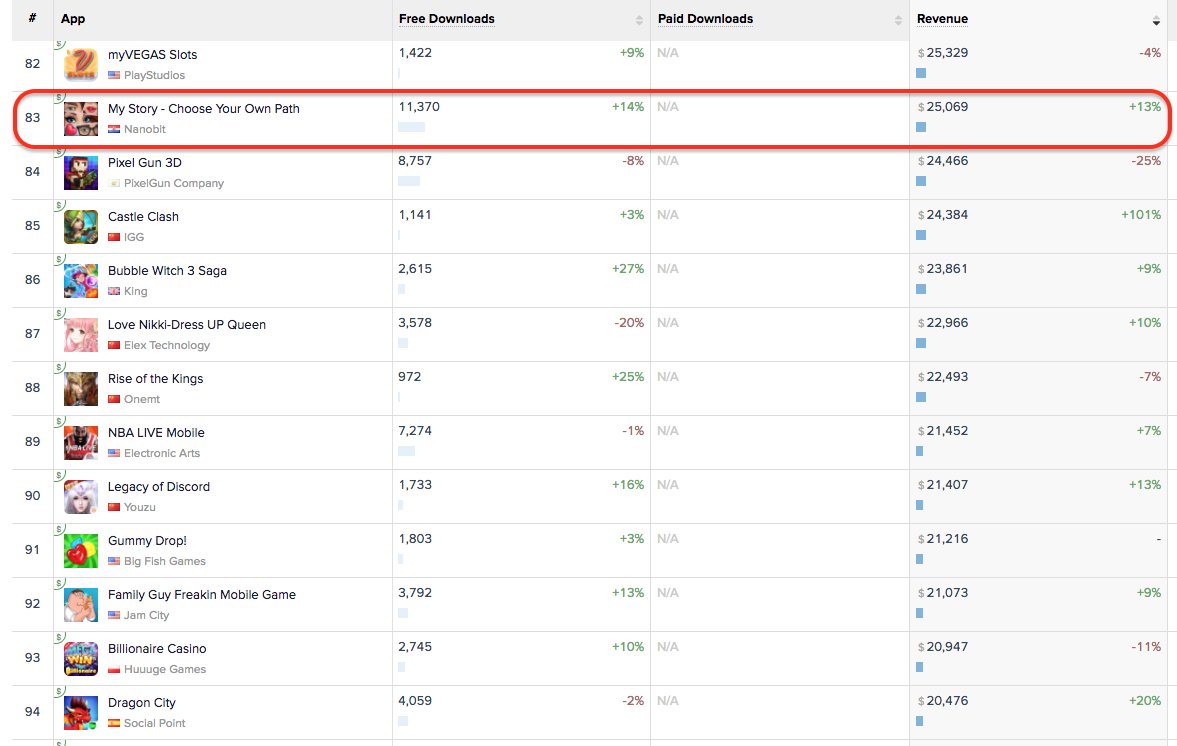Image resolution: width=1177 pixels, height=746 pixels.
Task: Open publisher Electronic Arts
Action: [162, 453]
